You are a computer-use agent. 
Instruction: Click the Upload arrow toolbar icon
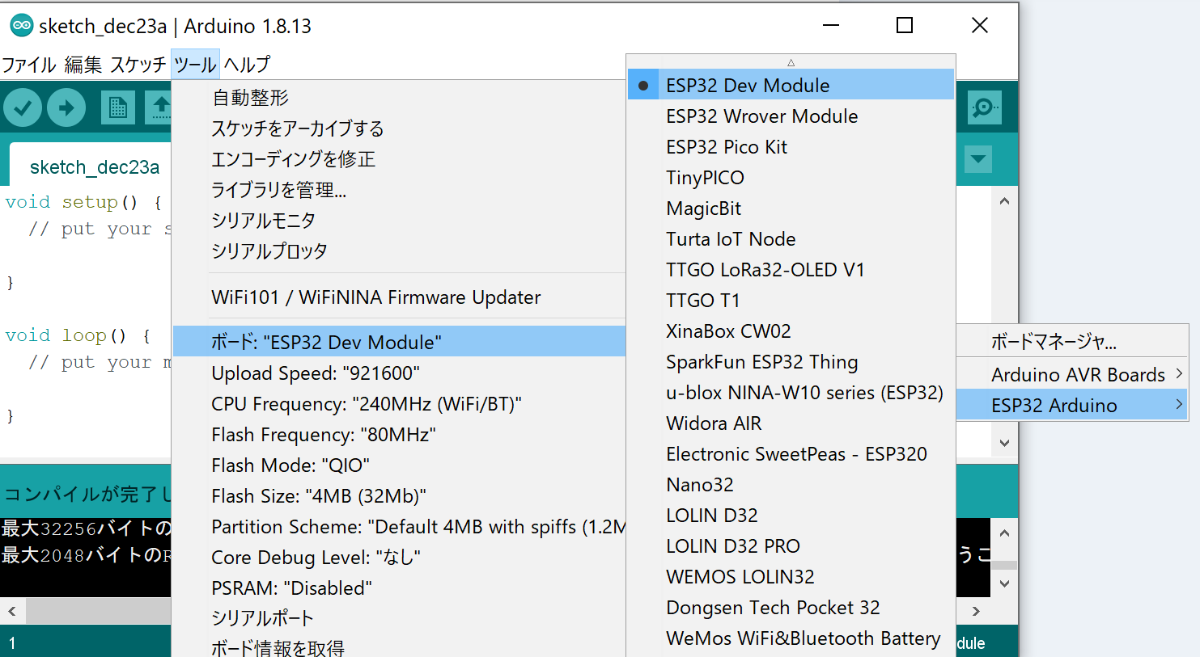tap(66, 107)
